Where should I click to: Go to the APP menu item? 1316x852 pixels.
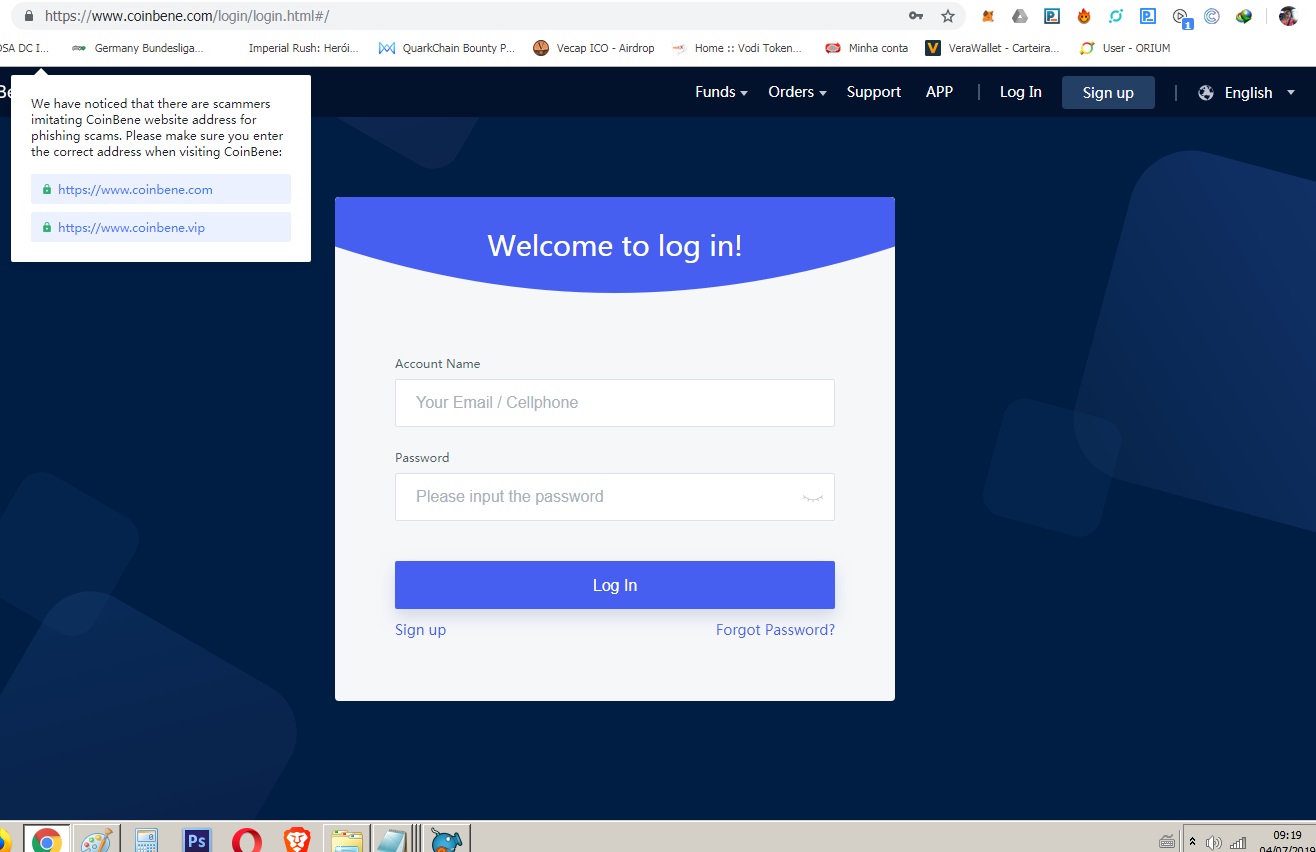(x=939, y=92)
